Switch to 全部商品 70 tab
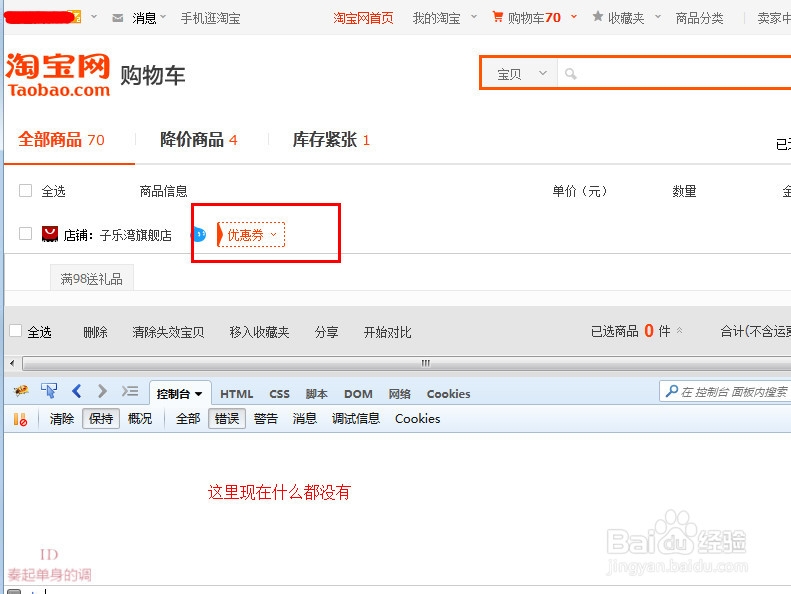Image resolution: width=791 pixels, height=594 pixels. [62, 140]
